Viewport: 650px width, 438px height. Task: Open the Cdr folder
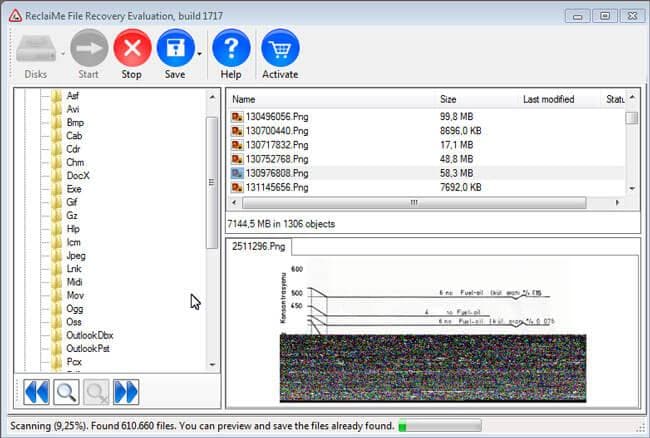[x=65, y=149]
